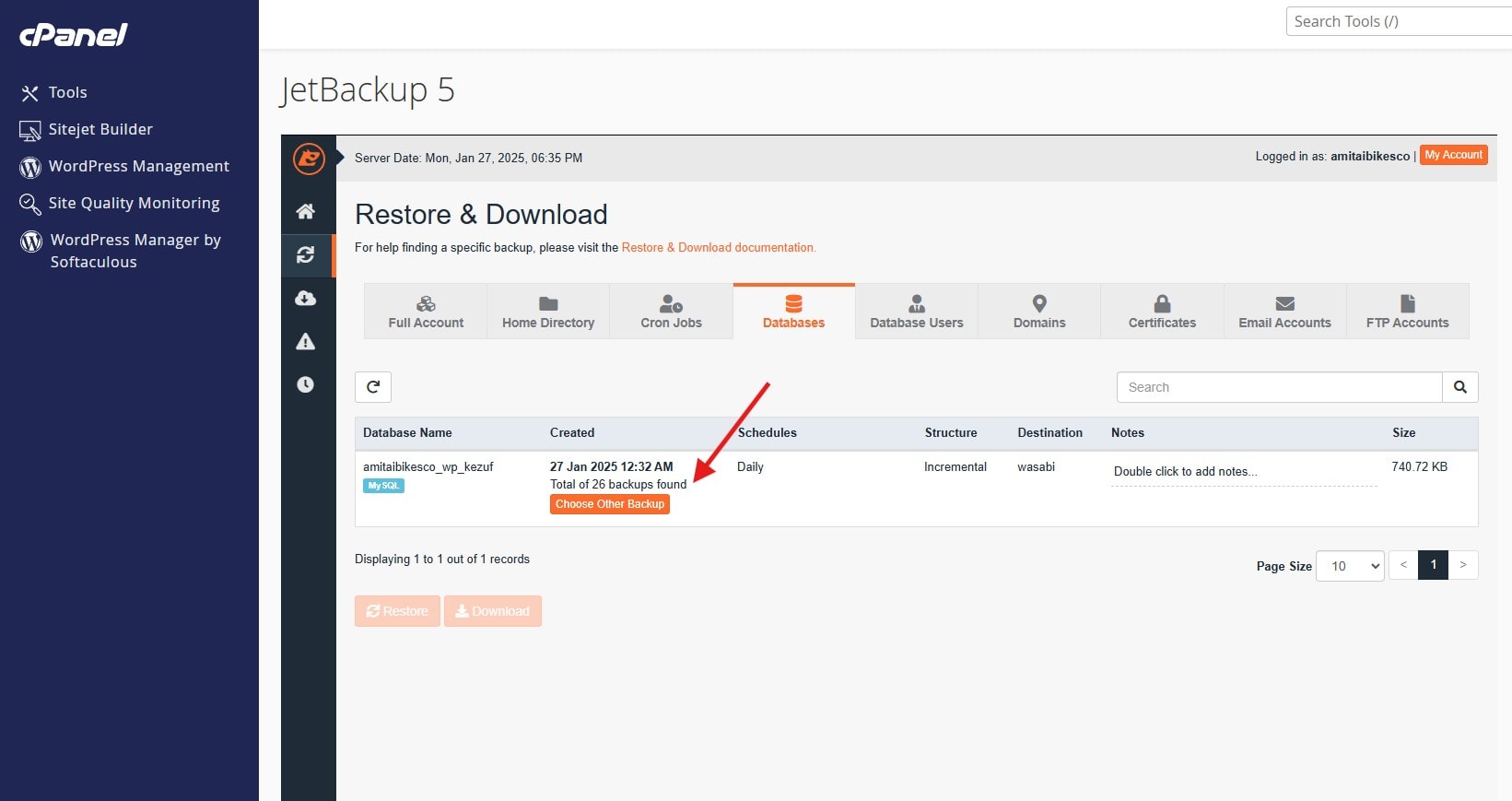Viewport: 1512px width, 801px height.
Task: Click the Schedules column header
Action: click(x=767, y=432)
